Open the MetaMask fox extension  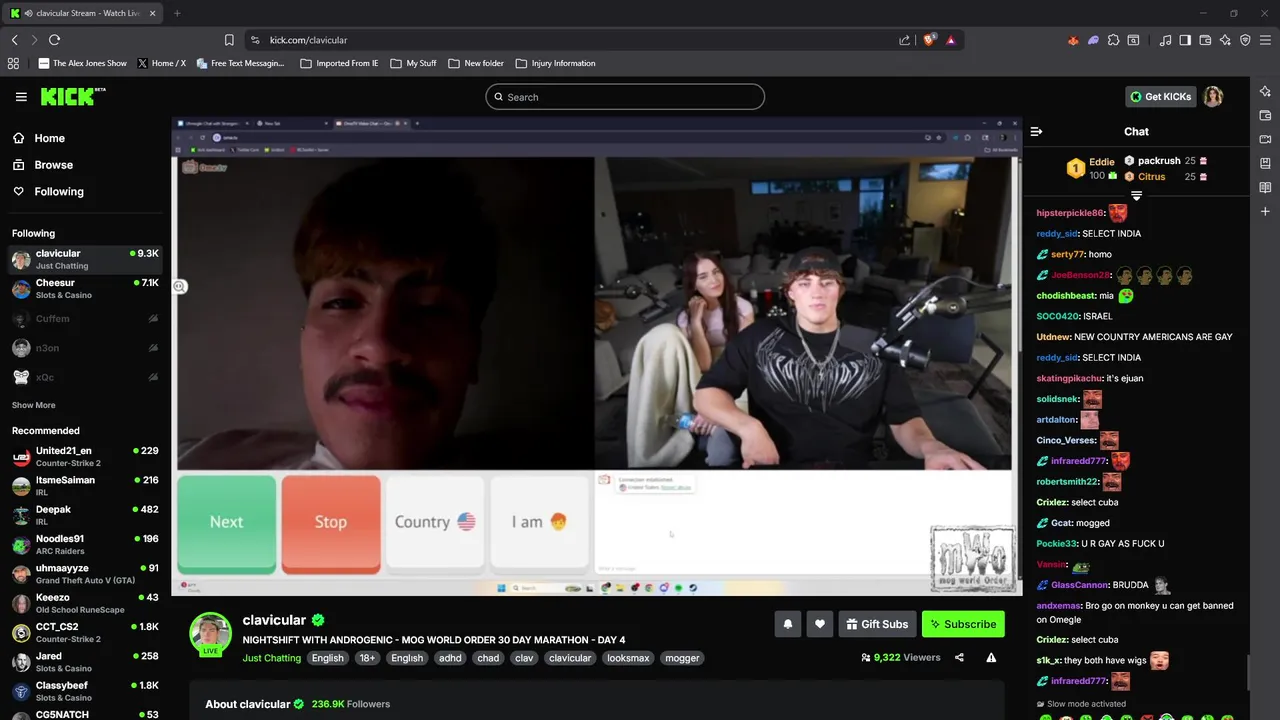tap(1073, 40)
